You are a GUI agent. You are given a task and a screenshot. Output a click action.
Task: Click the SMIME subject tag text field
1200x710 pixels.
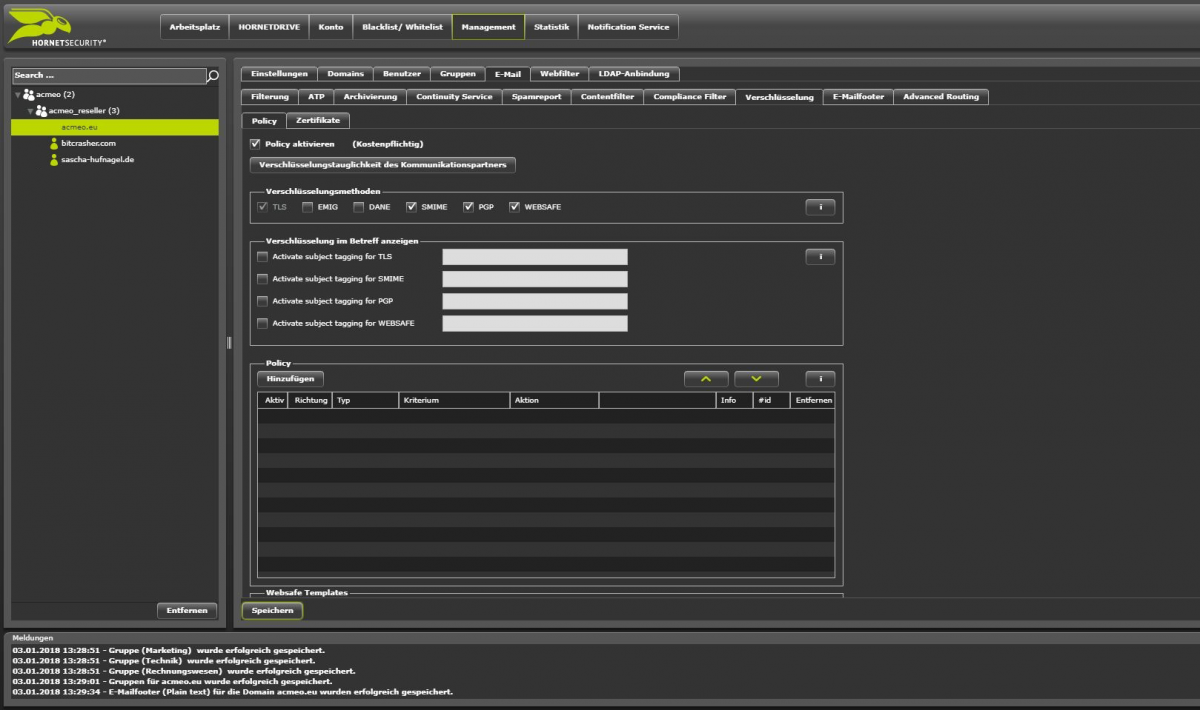tap(535, 279)
